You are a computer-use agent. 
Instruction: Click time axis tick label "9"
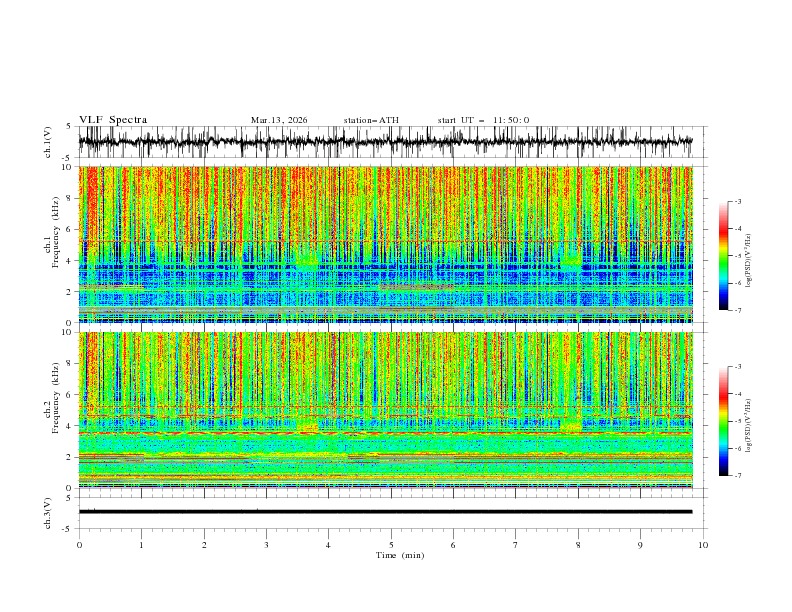pyautogui.click(x=640, y=545)
